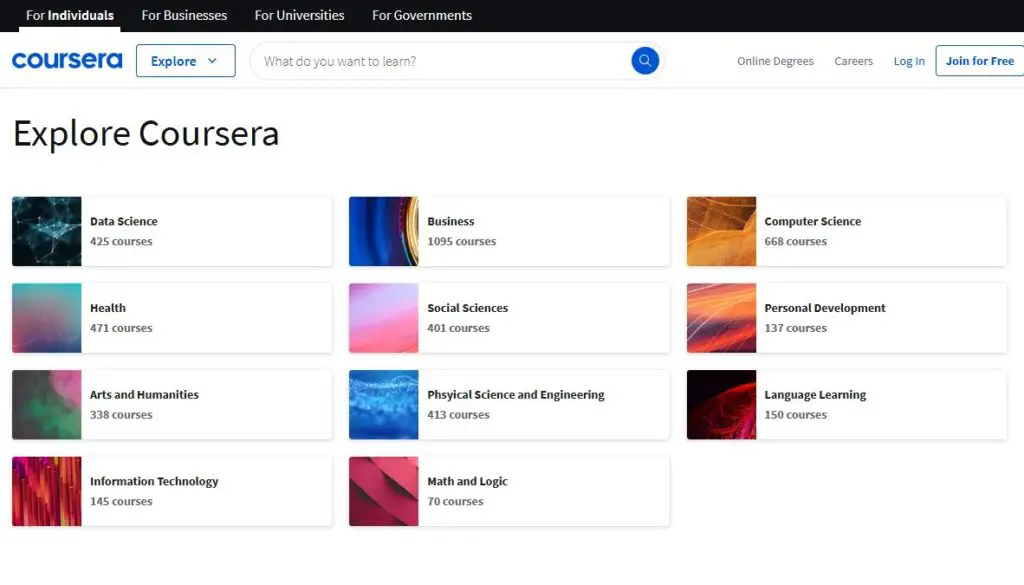
Task: Click the '145 courses' text
Action: 121,501
